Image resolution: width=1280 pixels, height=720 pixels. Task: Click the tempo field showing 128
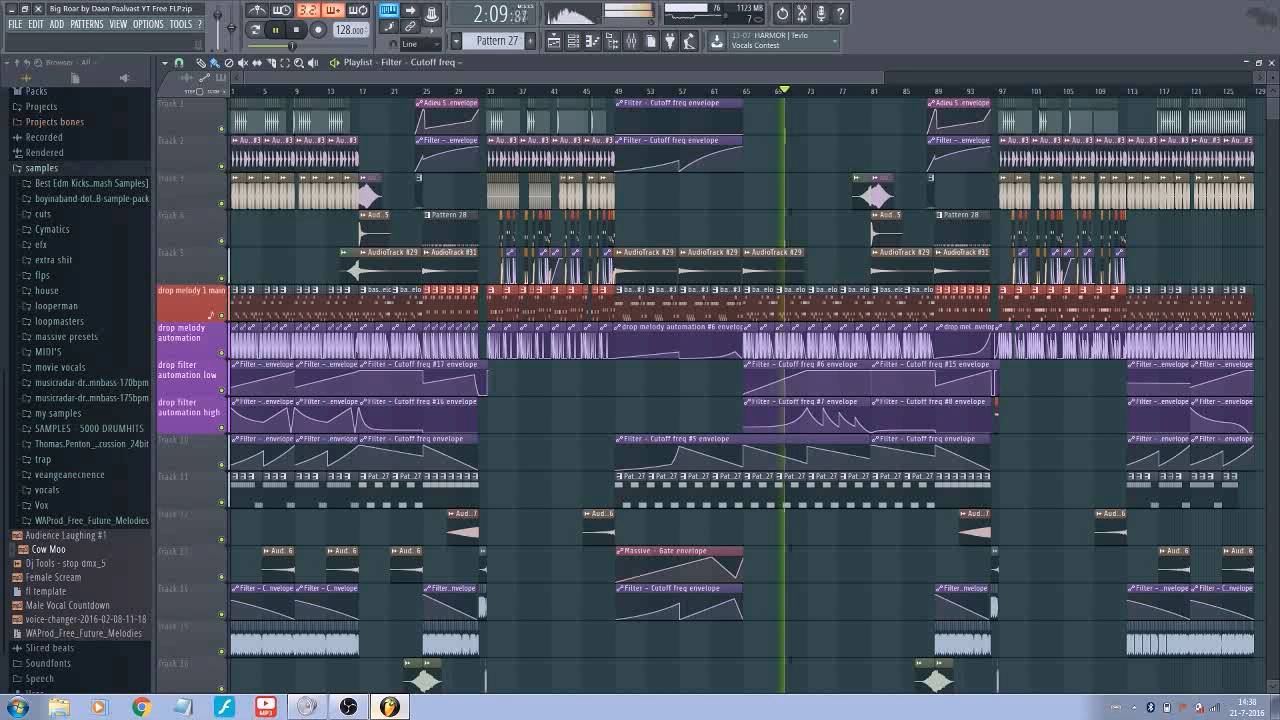pos(350,30)
